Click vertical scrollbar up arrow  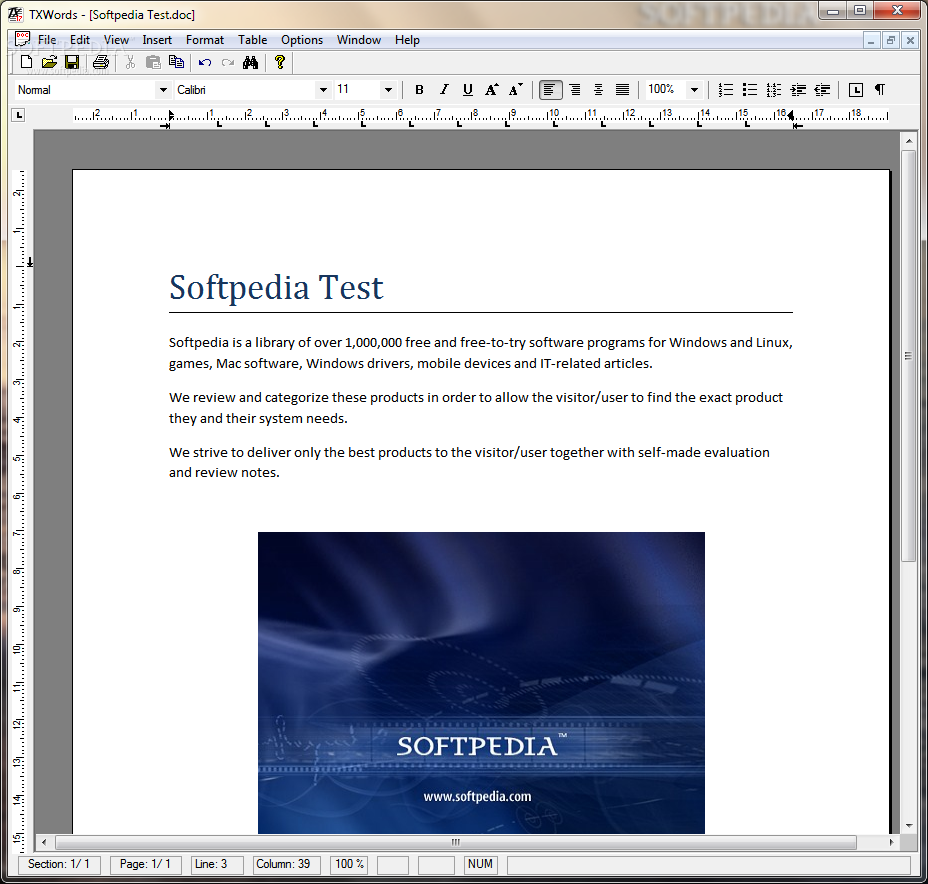click(x=908, y=141)
